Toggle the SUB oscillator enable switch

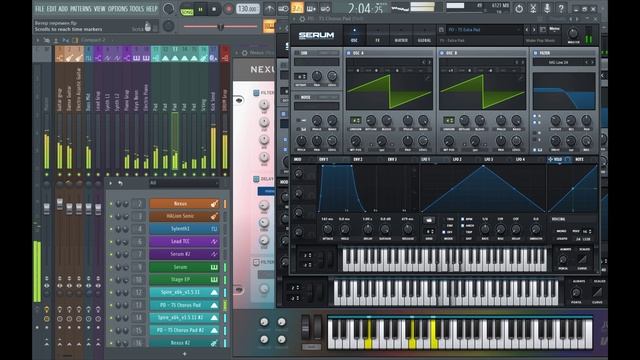(297, 53)
